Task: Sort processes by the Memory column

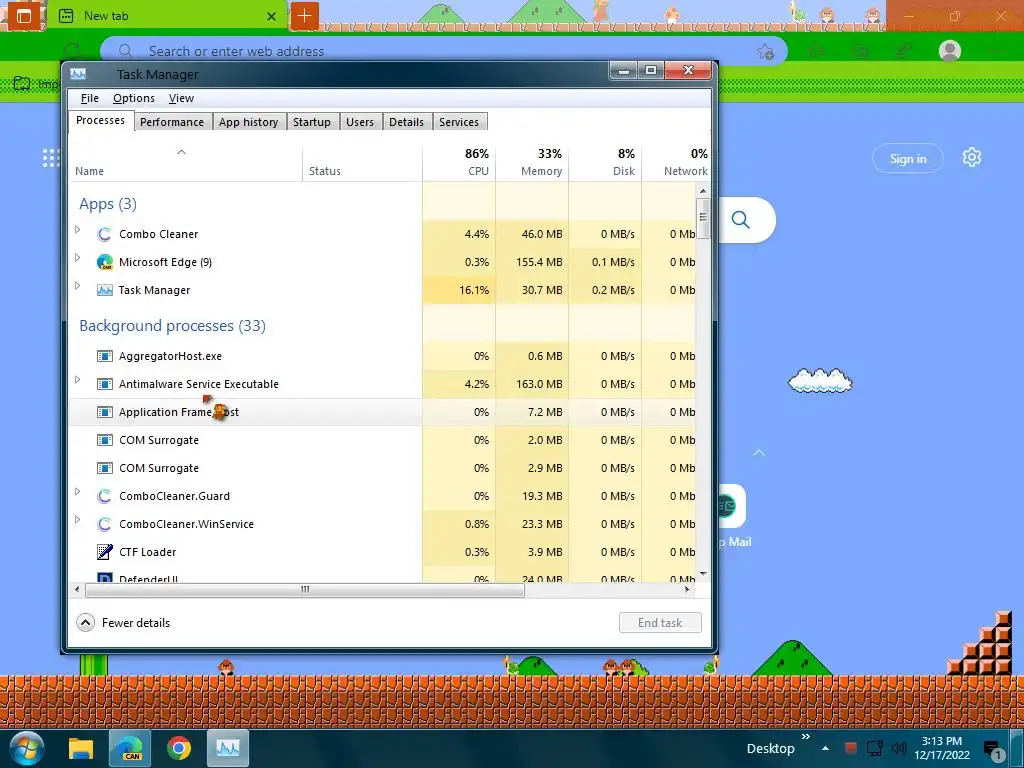Action: [532, 162]
